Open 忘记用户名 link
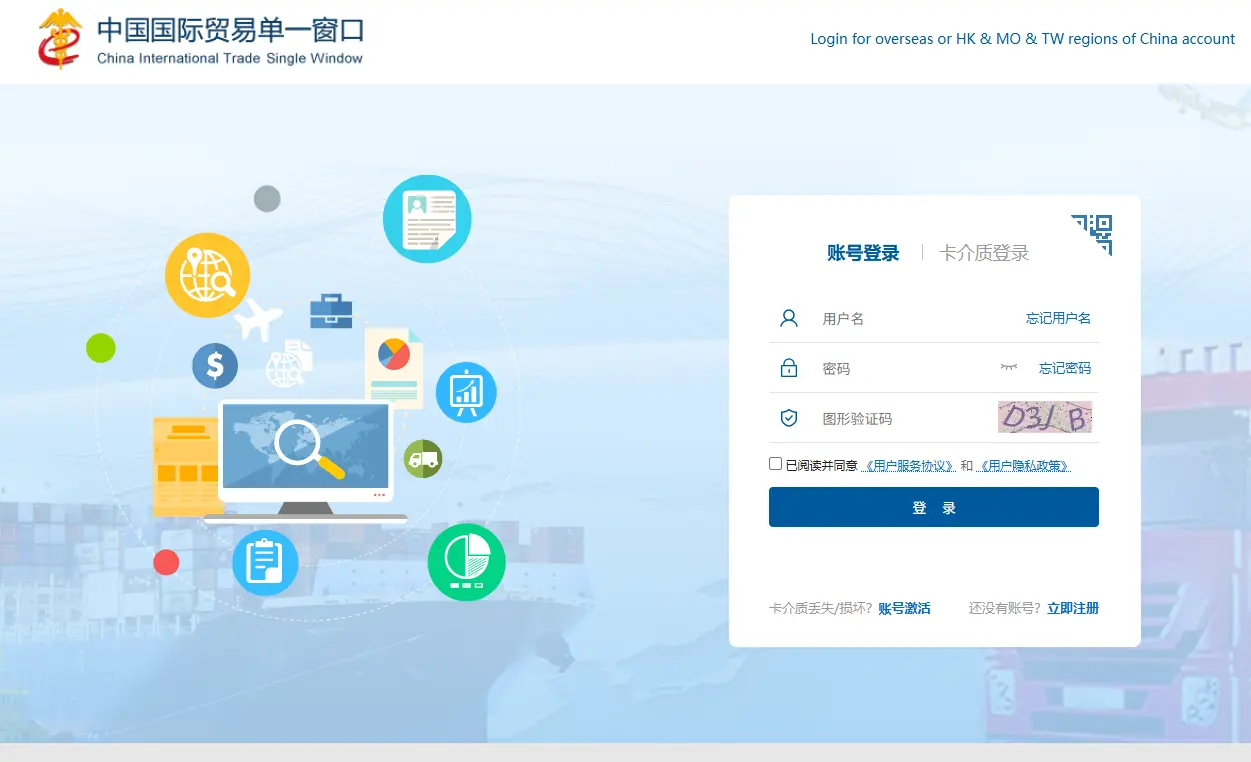 [x=1058, y=319]
